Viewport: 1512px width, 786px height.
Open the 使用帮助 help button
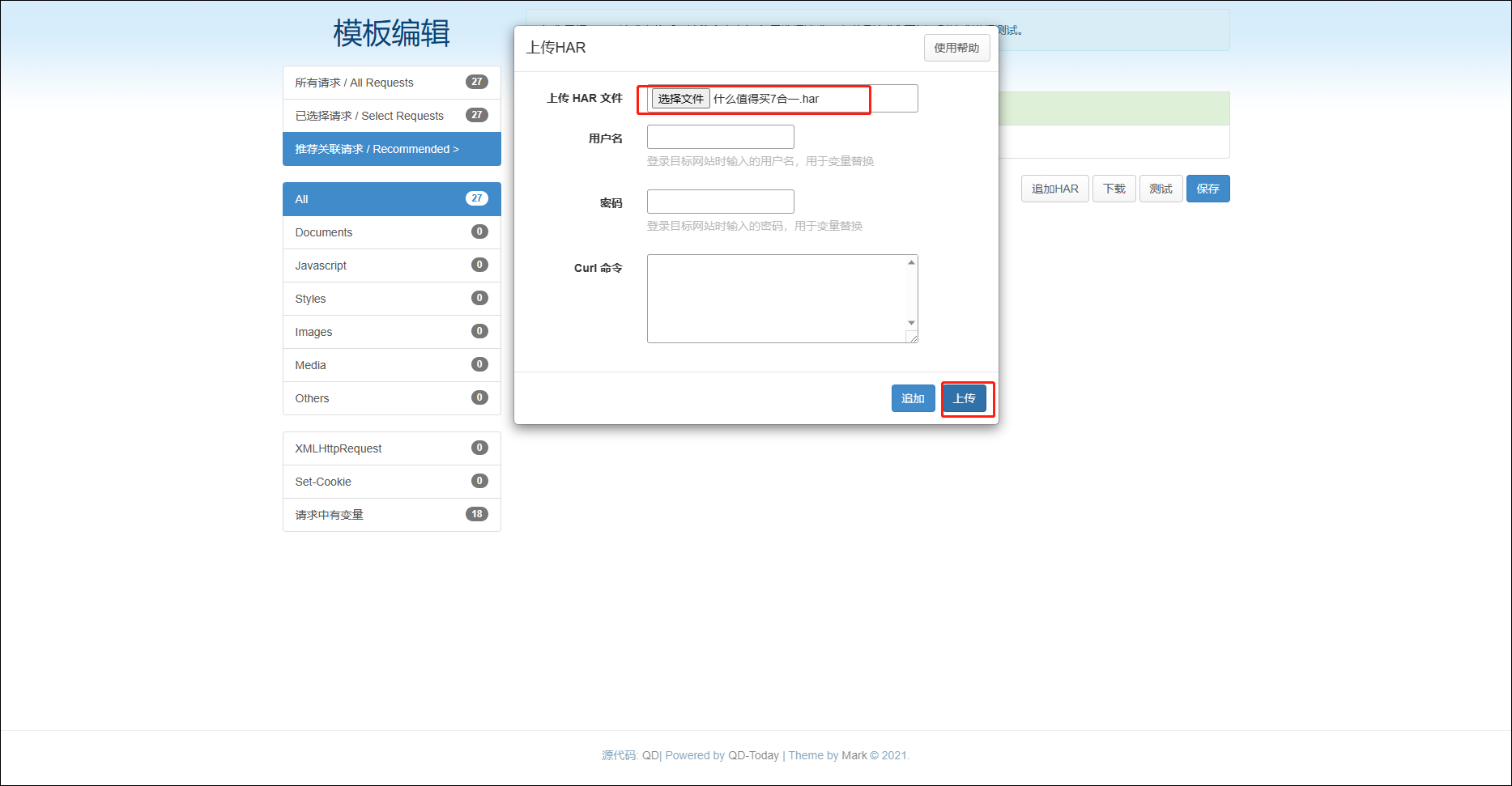pos(956,48)
